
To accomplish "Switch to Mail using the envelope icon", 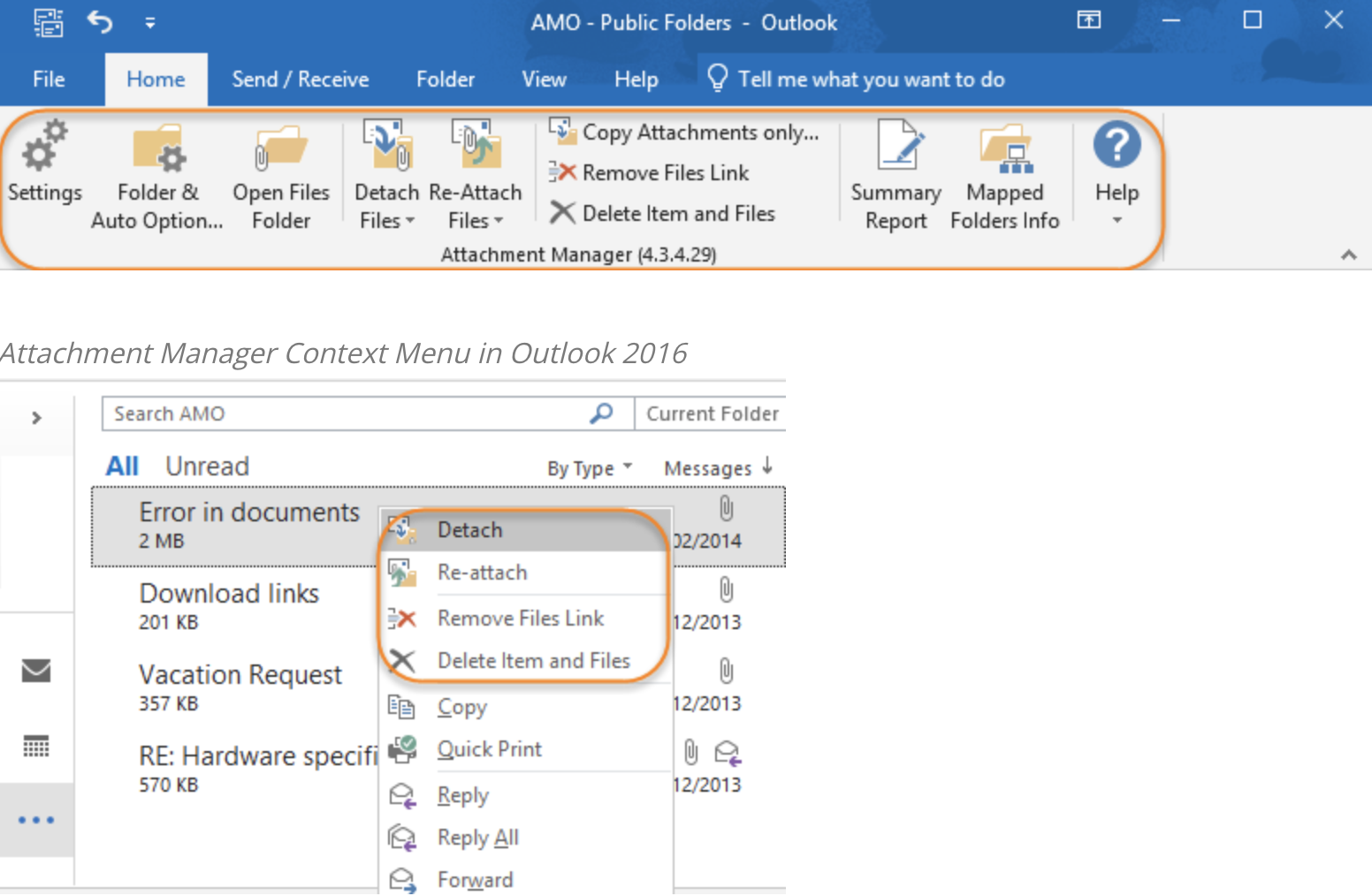I will pyautogui.click(x=36, y=671).
